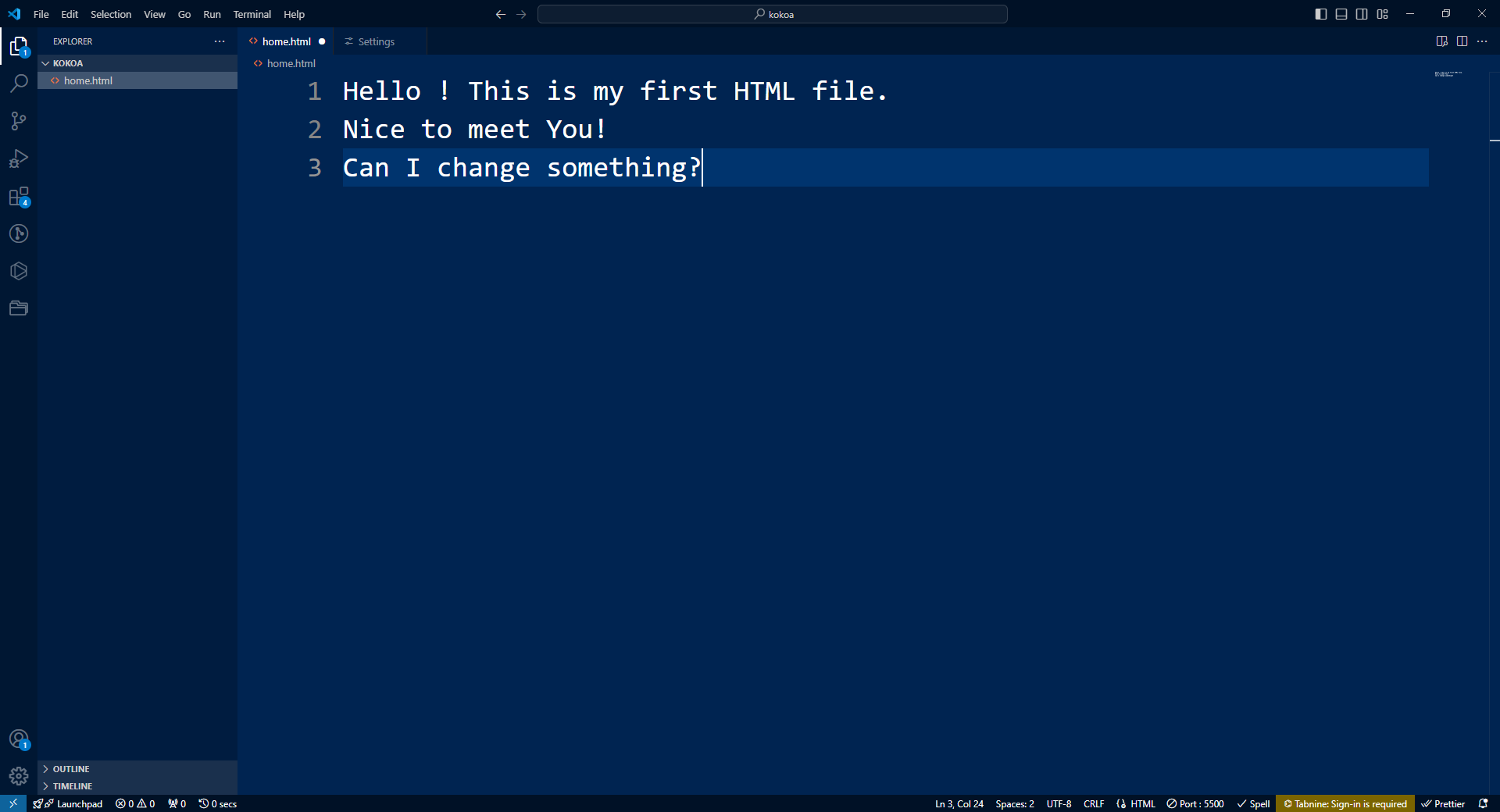
Task: Open Run and Debug view
Action: [19, 158]
